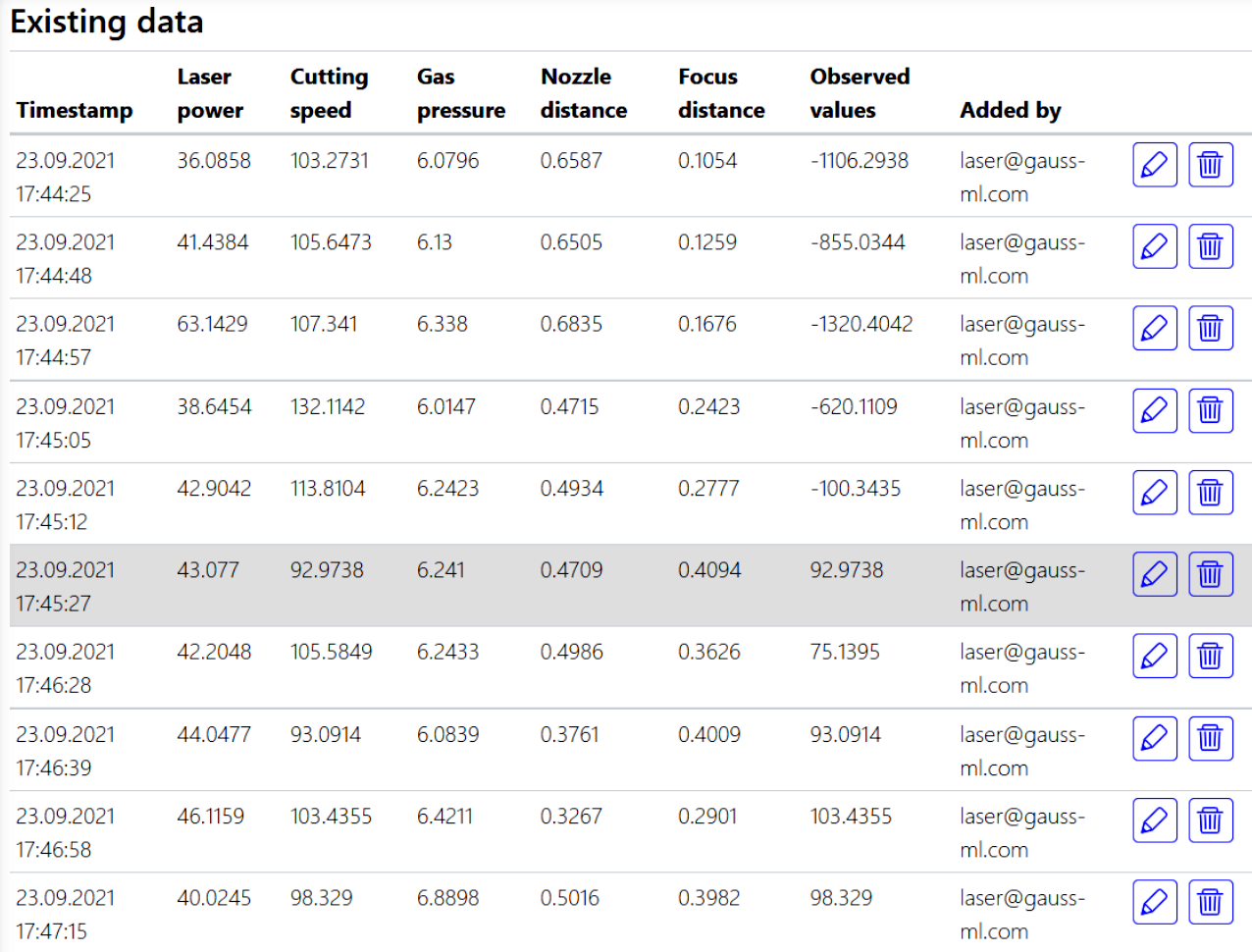The width and height of the screenshot is (1252, 952).
Task: Edit the row with laser power 46.1159
Action: tap(1155, 820)
